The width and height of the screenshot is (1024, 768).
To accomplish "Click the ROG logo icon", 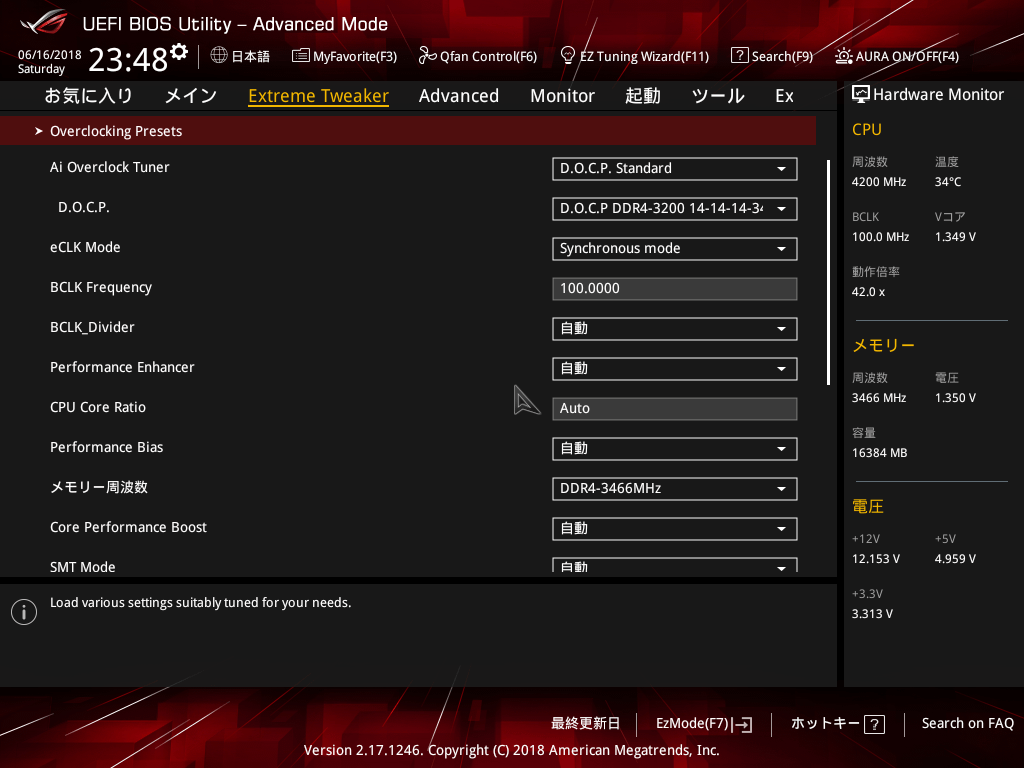I will point(43,22).
